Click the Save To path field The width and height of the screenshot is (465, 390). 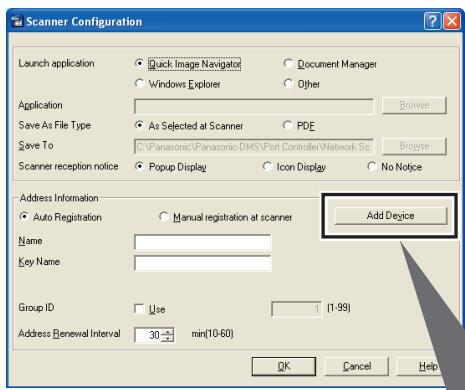pyautogui.click(x=254, y=147)
